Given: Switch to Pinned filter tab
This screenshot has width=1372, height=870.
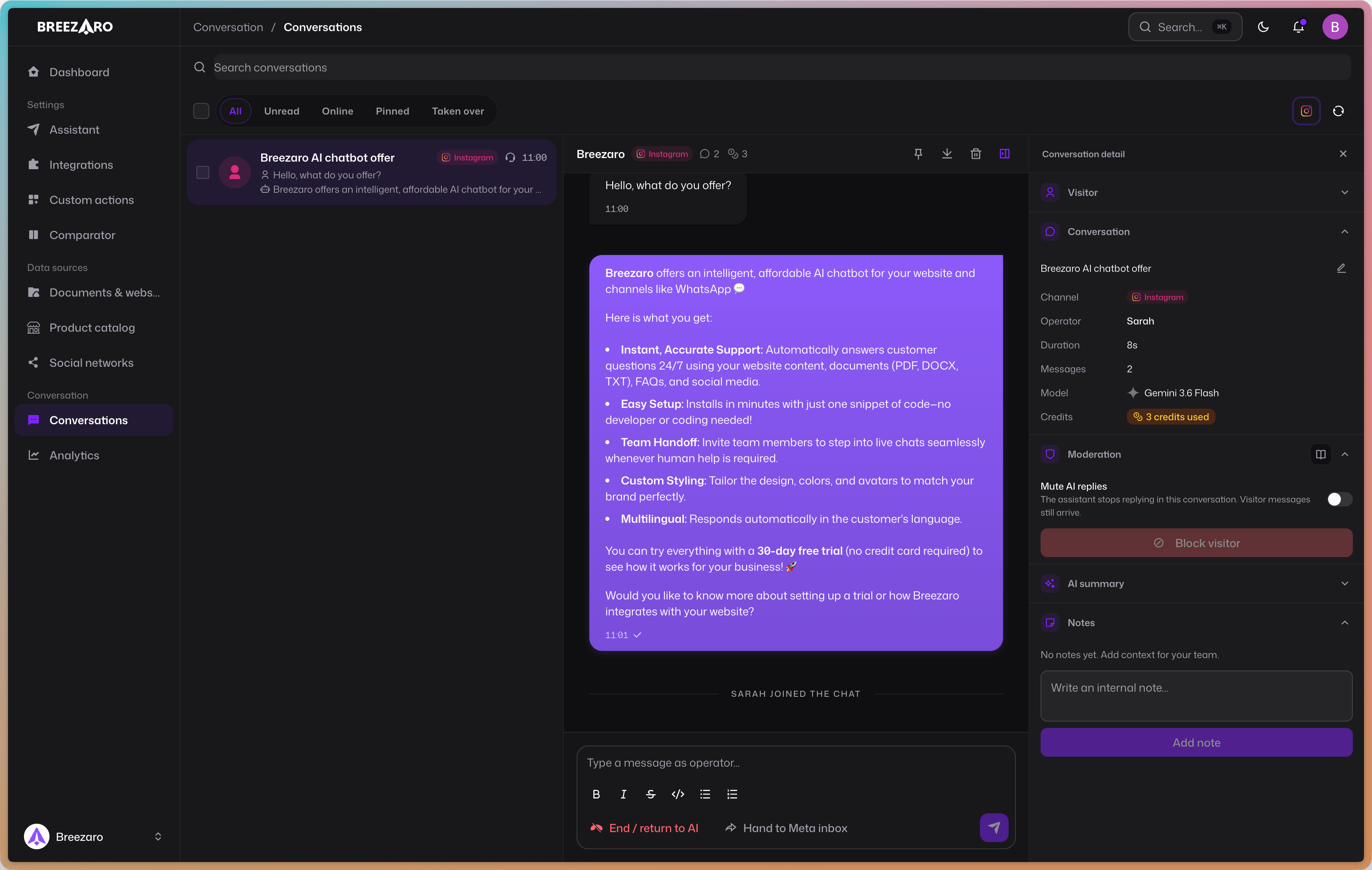Looking at the screenshot, I should coord(393,111).
